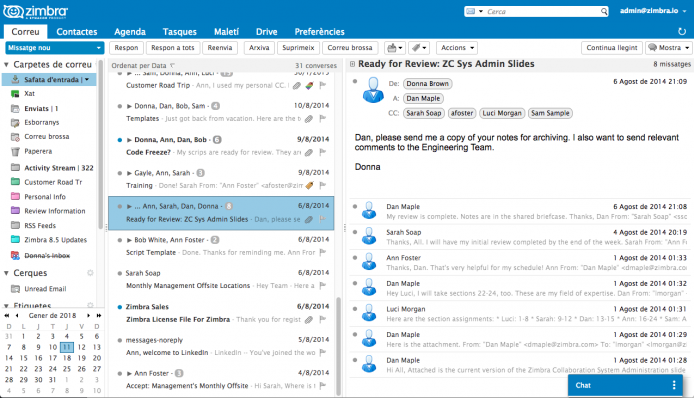Toggle read dot on Sarah Soap reply
The width and height of the screenshot is (694, 398).
coord(355,232)
